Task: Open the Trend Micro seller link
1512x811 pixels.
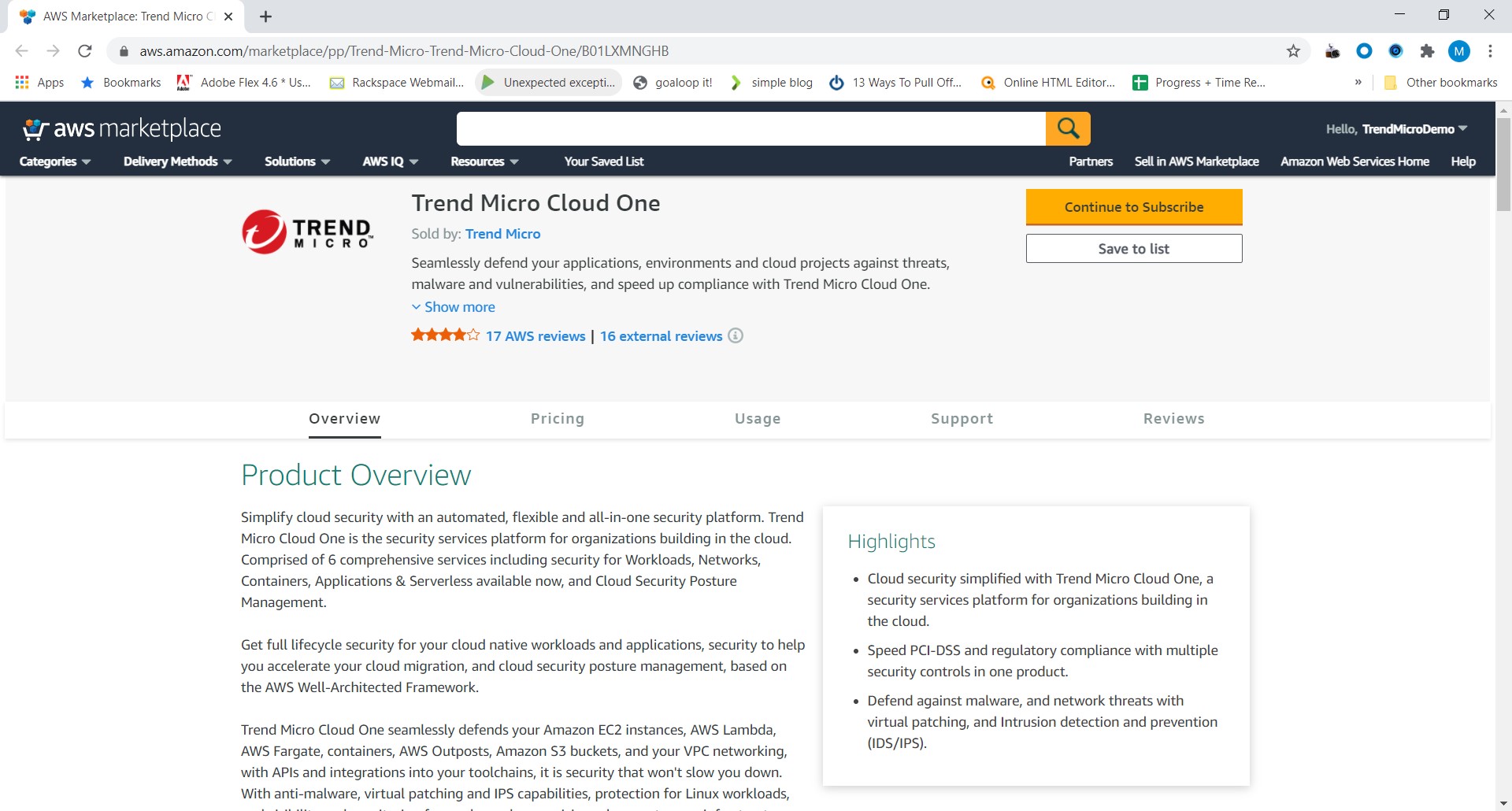Action: 502,234
